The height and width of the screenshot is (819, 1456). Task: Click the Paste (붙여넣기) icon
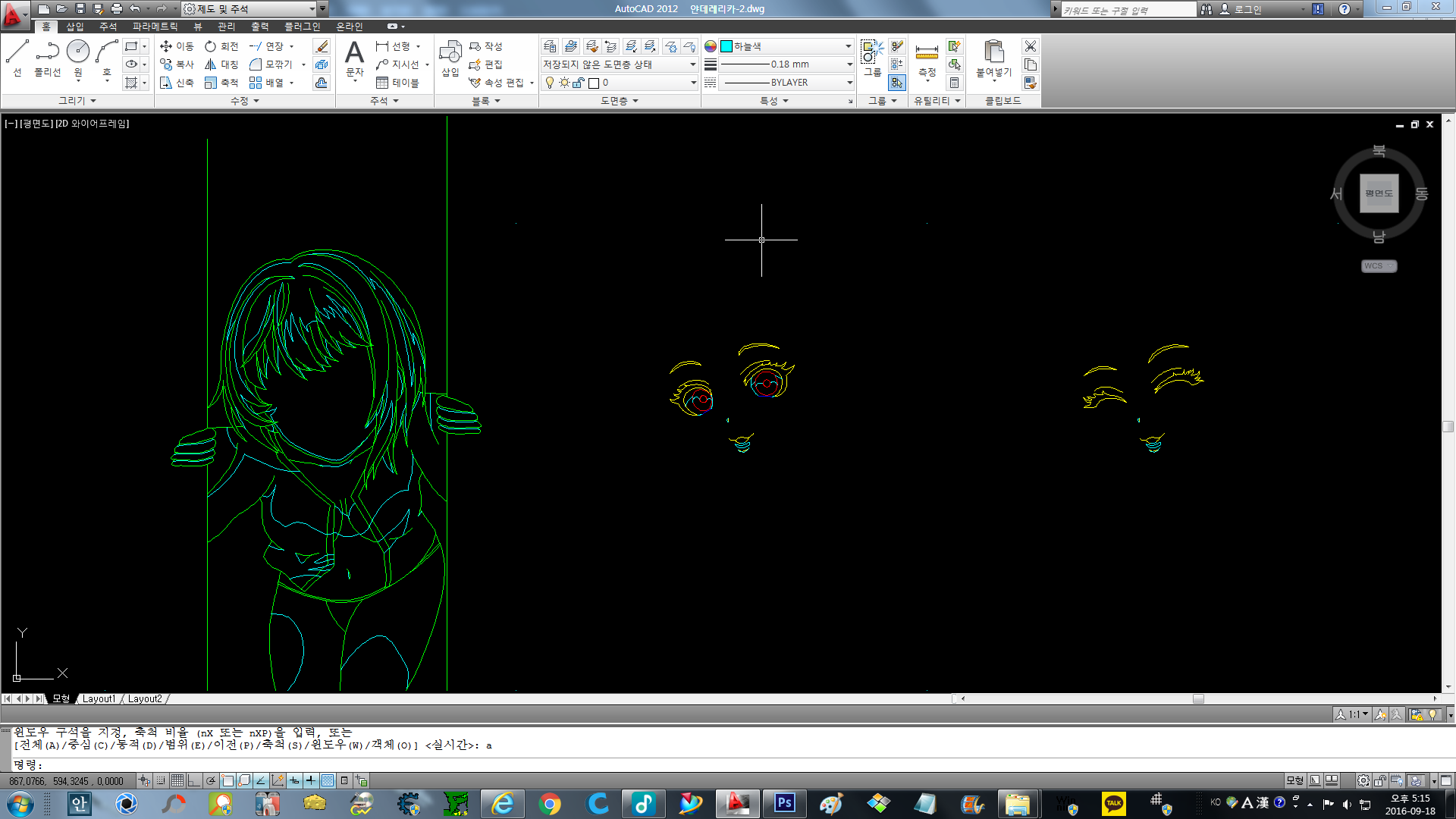[993, 58]
